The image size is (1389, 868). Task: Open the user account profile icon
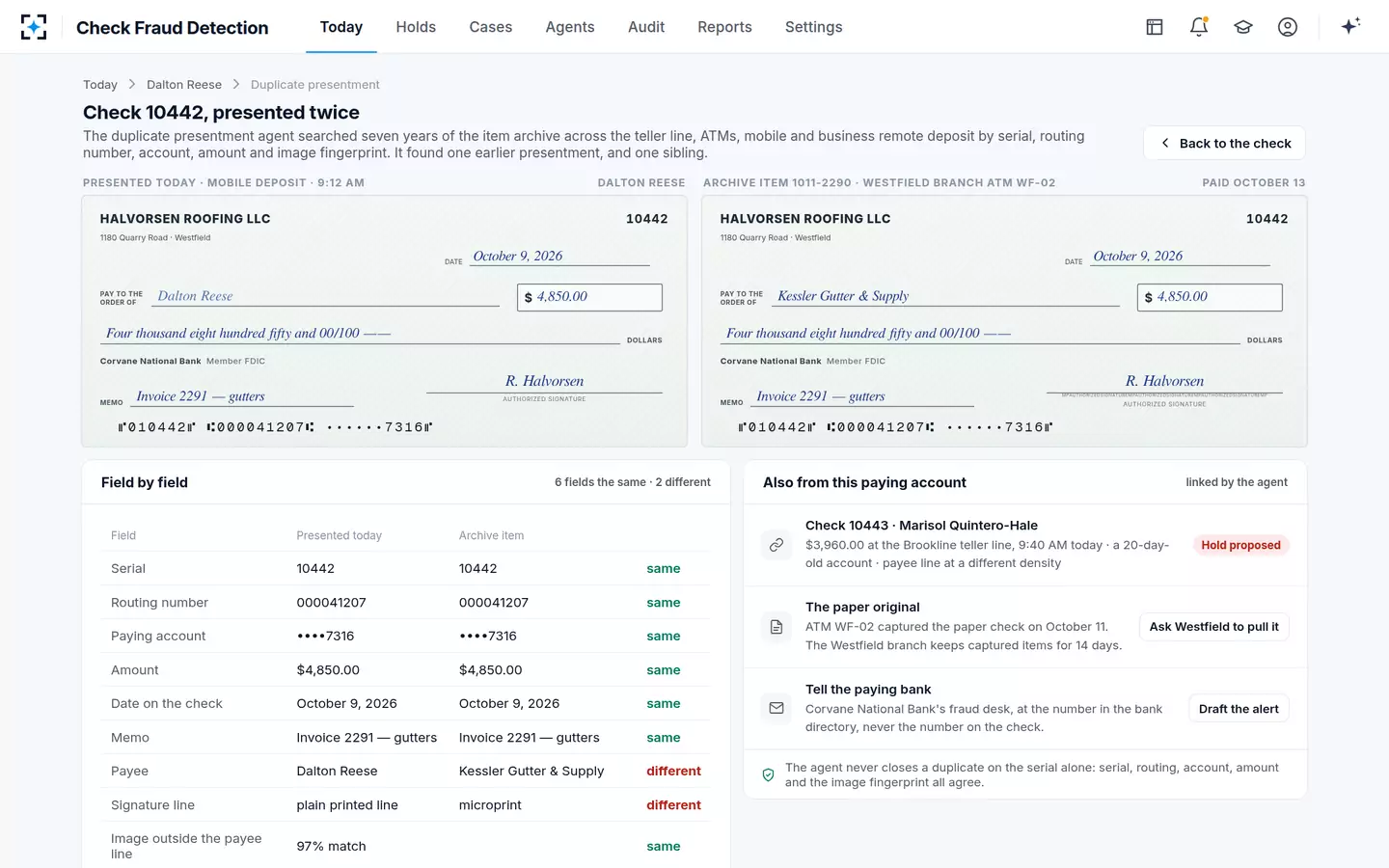[1288, 27]
